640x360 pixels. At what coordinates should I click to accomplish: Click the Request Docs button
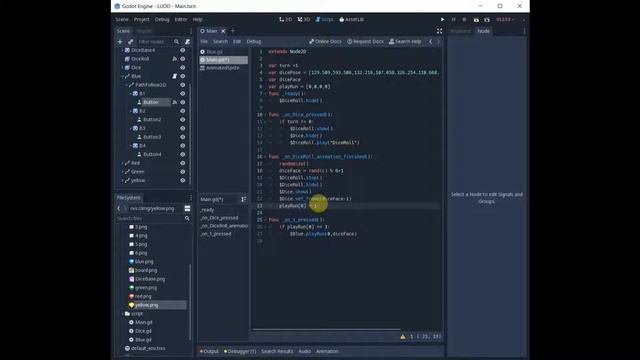[365, 41]
